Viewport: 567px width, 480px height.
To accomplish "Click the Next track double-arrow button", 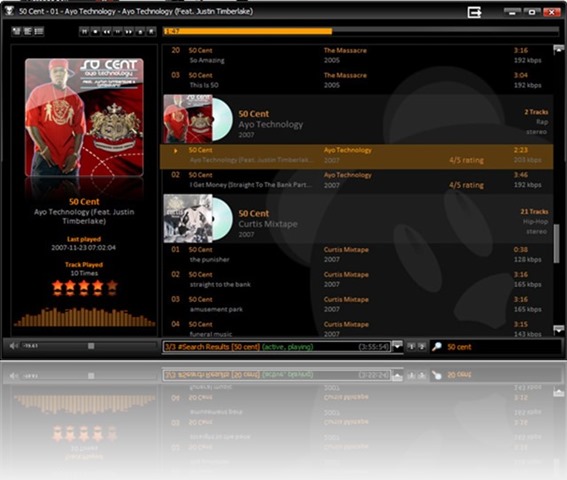I will (x=129, y=31).
